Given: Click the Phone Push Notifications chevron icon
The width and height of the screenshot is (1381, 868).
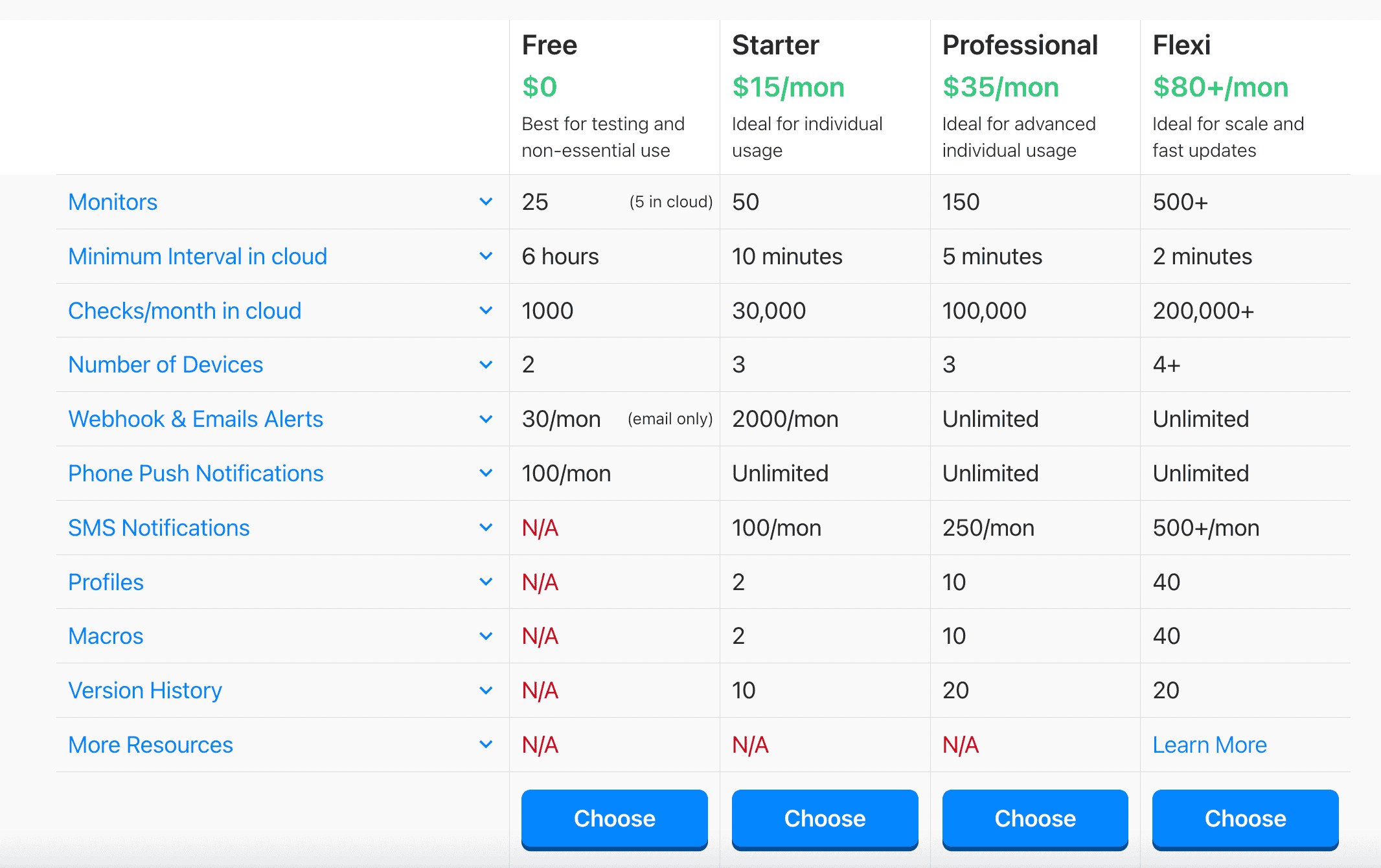Looking at the screenshot, I should tap(485, 472).
